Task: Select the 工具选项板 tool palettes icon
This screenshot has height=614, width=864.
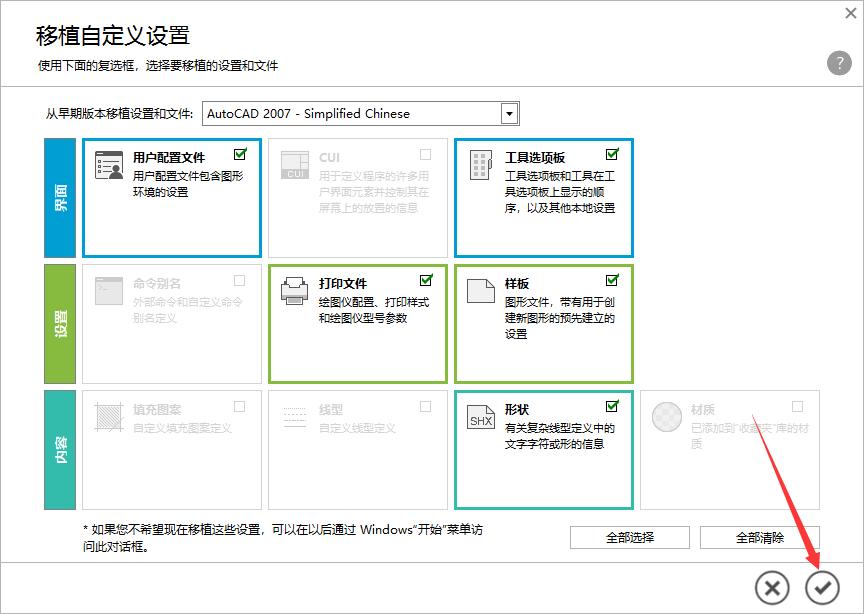Action: (479, 164)
